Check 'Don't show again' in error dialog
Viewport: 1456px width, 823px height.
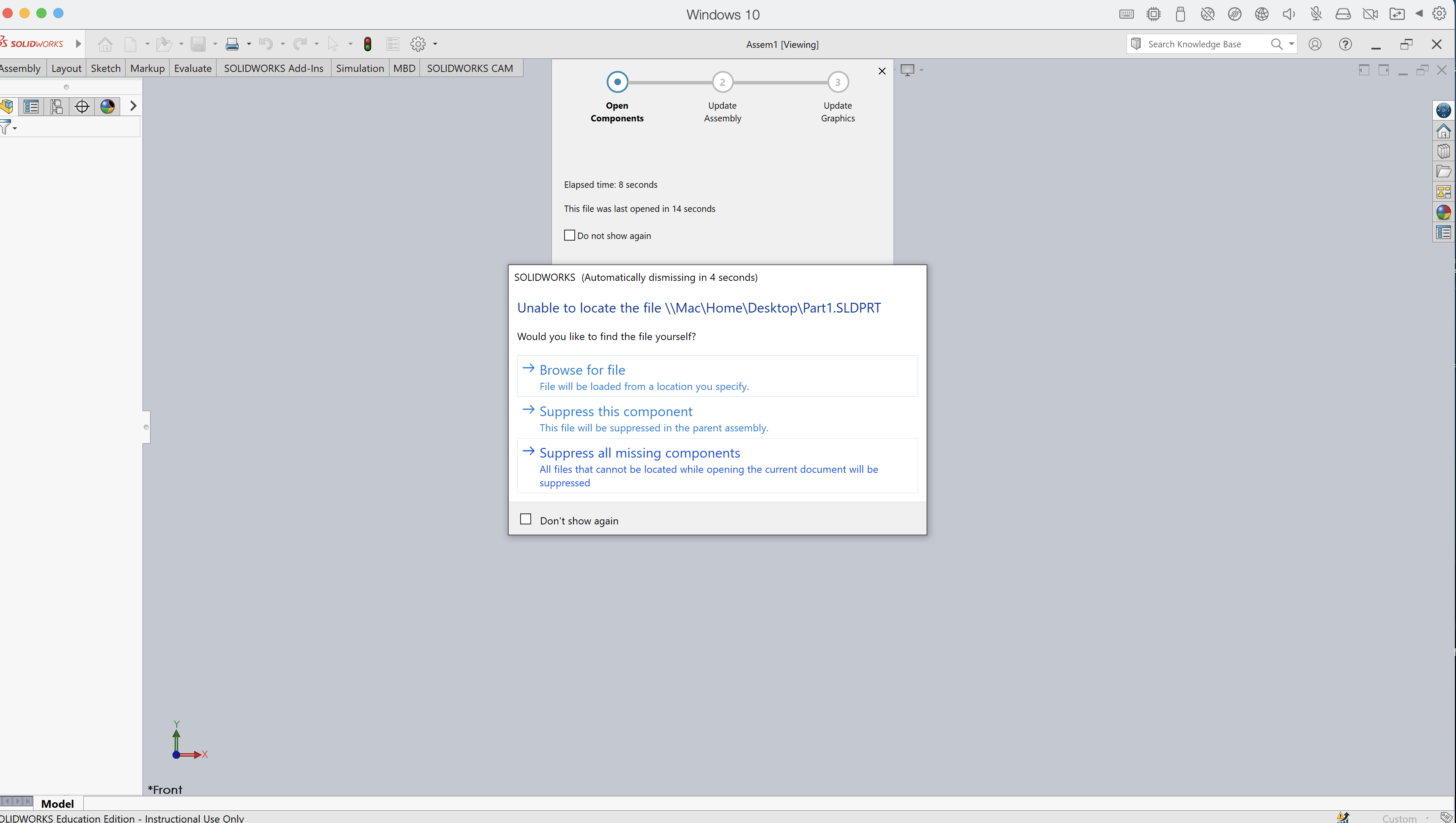526,519
